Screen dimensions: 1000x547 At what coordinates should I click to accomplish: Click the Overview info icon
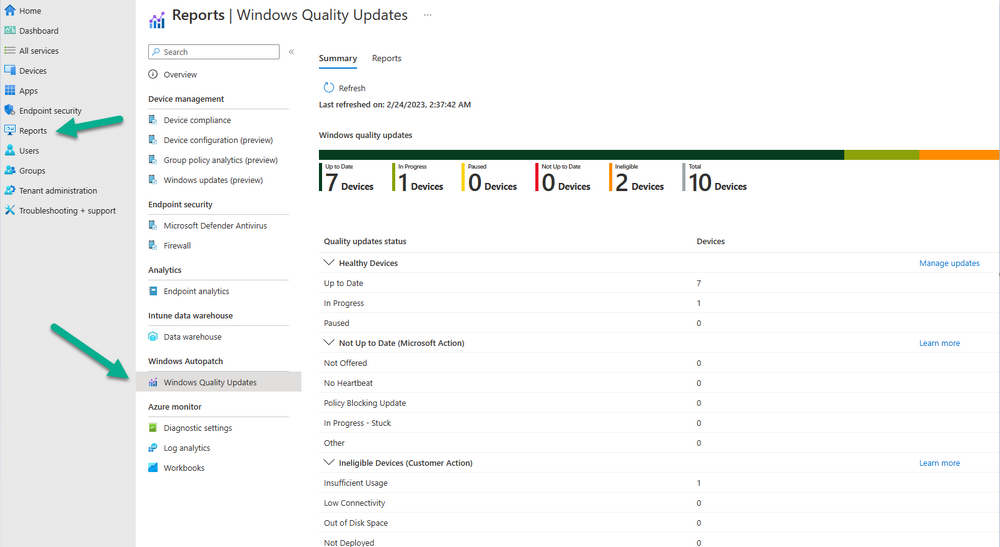point(153,74)
